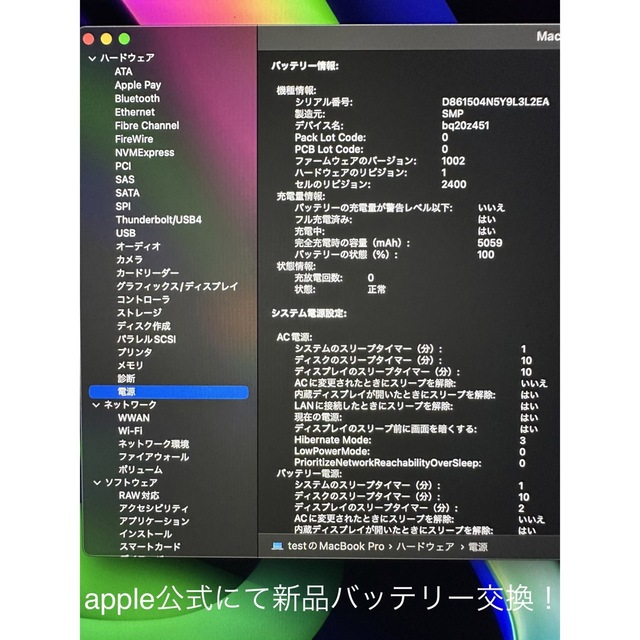Click the LowPowerMode row label

[x=332, y=451]
